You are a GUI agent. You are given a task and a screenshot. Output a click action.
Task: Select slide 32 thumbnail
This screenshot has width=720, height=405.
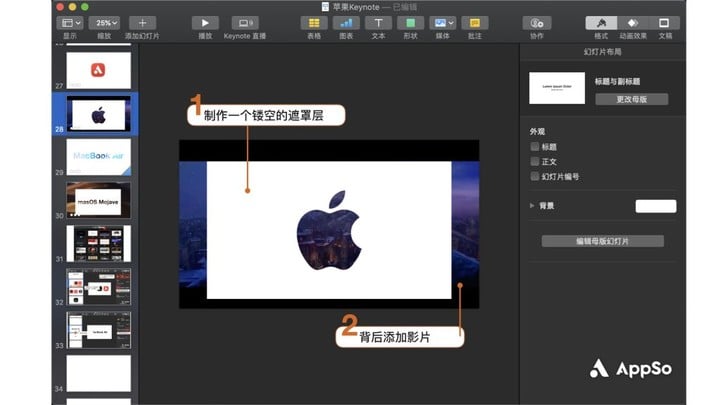tap(99, 287)
